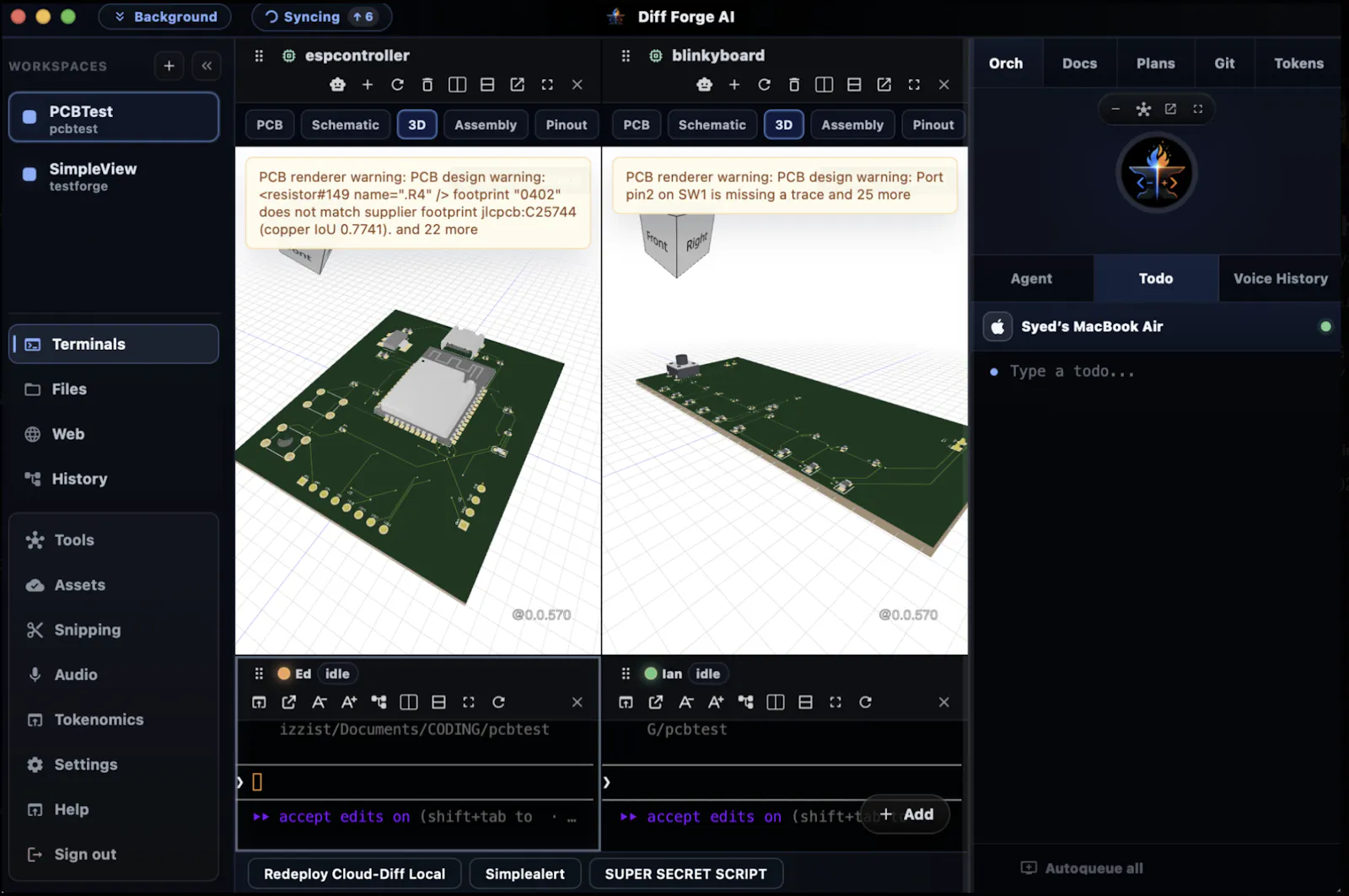Open Settings in the sidebar
The width and height of the screenshot is (1349, 896).
114,765
